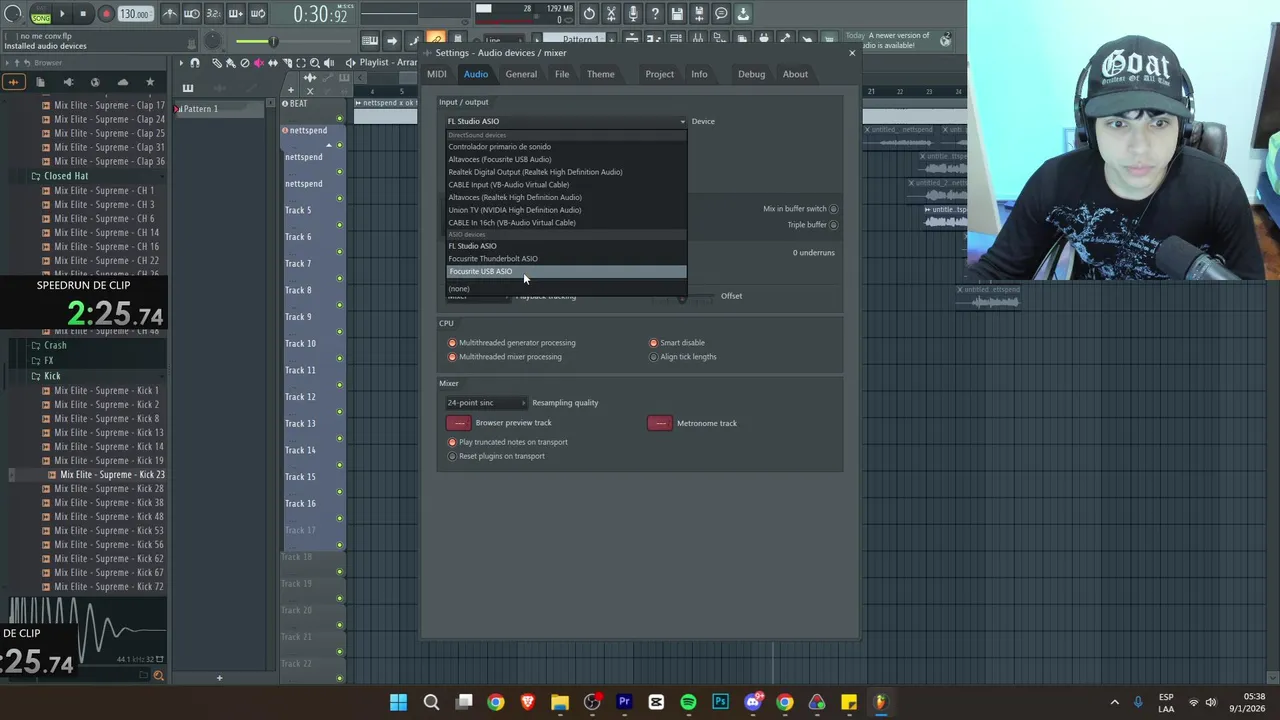This screenshot has width=1280, height=720.
Task: Select CABLE Input (VB-Audio Virtual Cable)
Action: 566,184
